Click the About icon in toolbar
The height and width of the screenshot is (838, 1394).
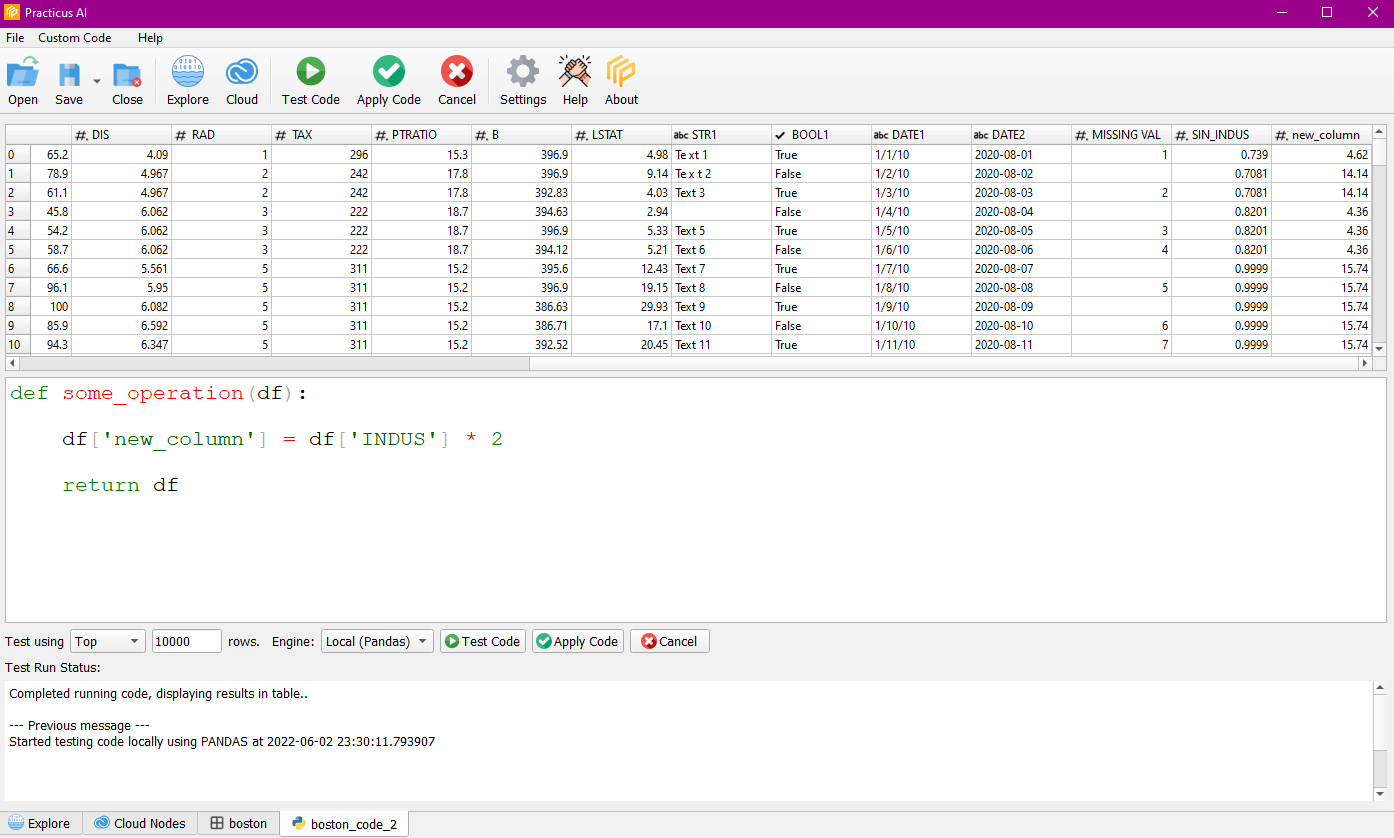tap(621, 72)
